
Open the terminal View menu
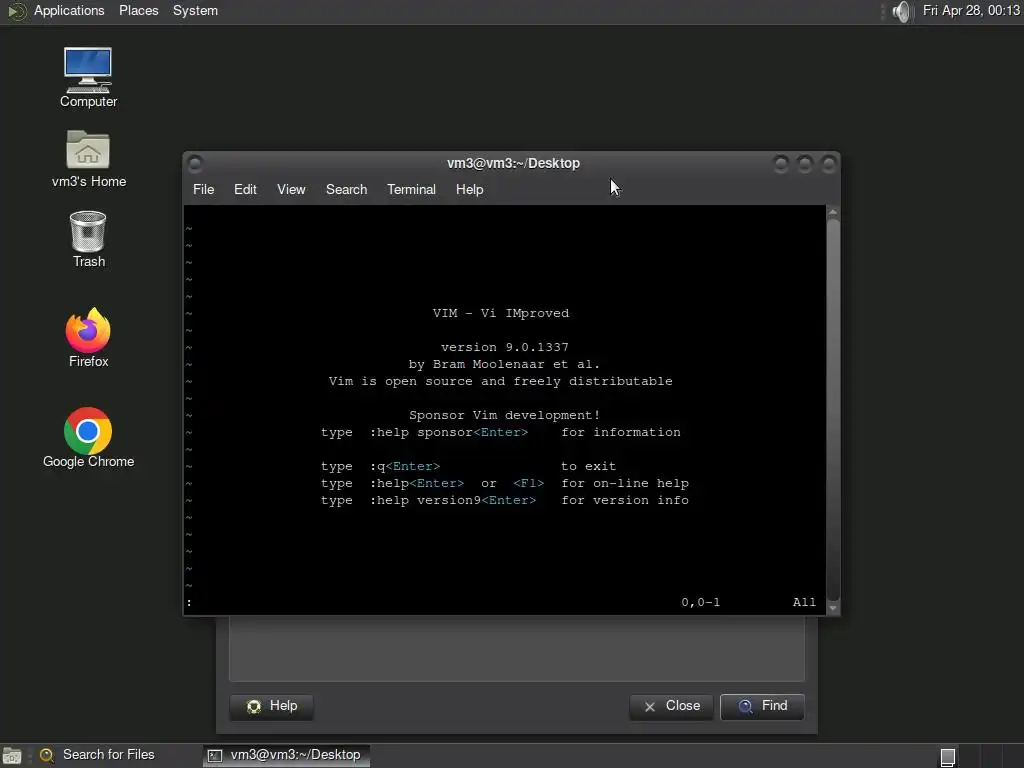pos(291,189)
